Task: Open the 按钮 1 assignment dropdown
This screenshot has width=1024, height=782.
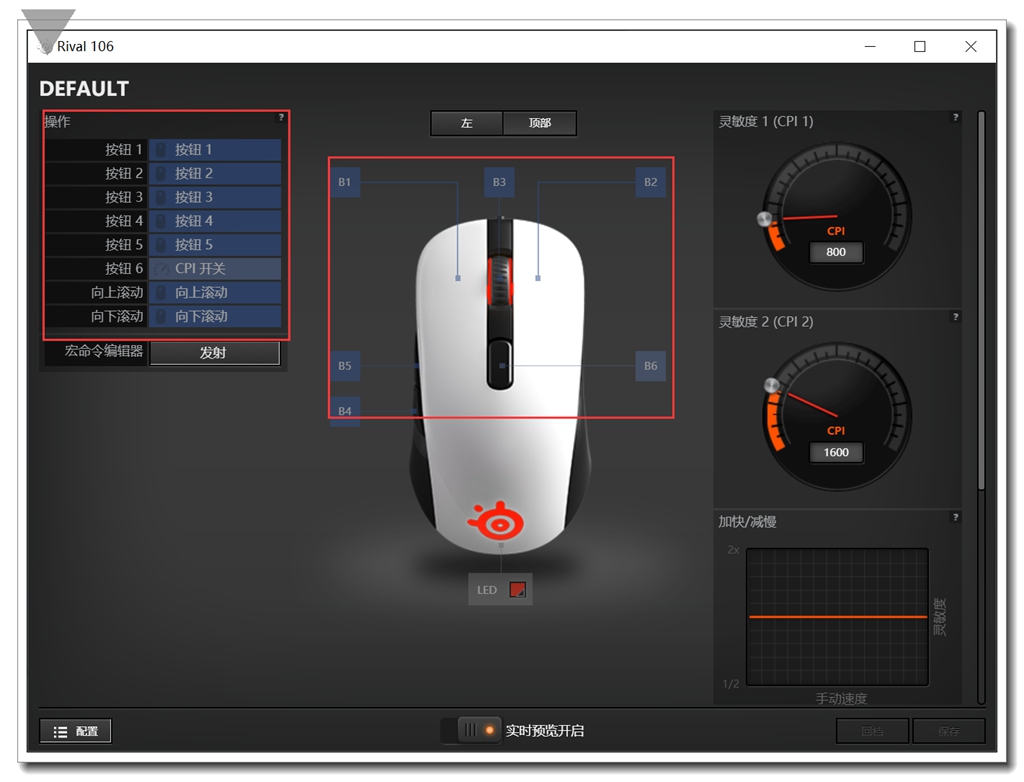Action: pos(215,149)
